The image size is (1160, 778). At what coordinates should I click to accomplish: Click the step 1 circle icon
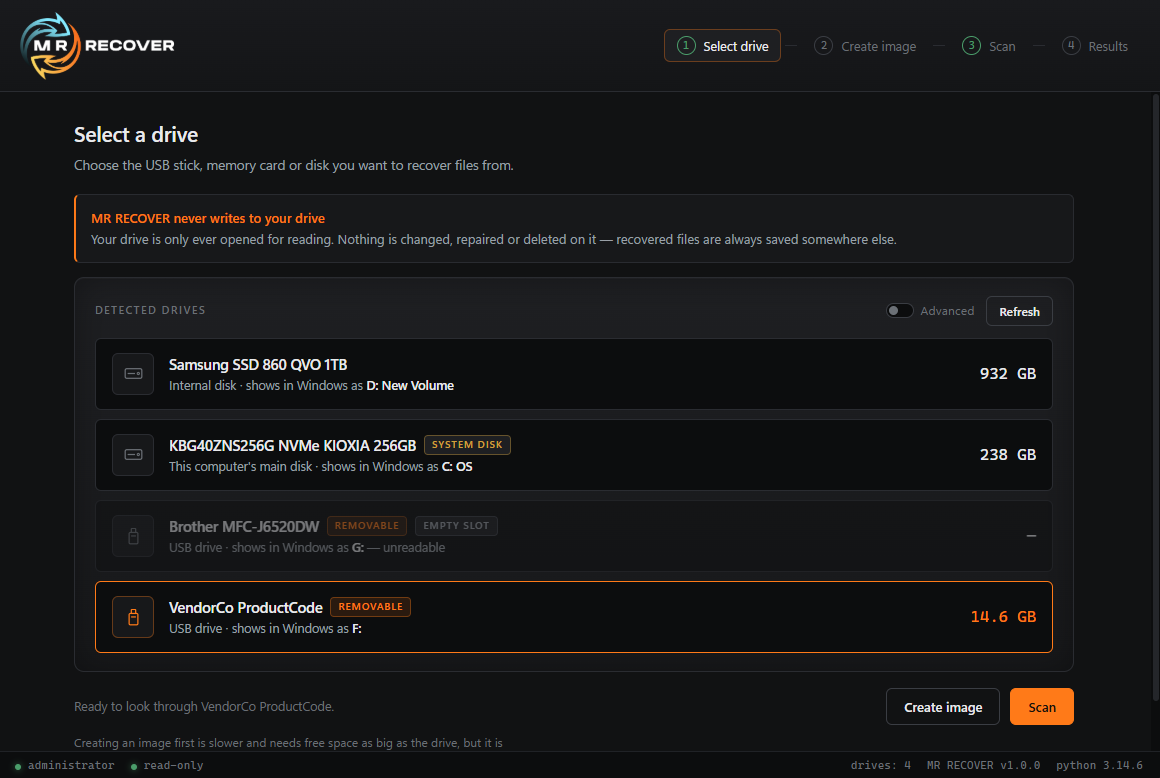[686, 46]
